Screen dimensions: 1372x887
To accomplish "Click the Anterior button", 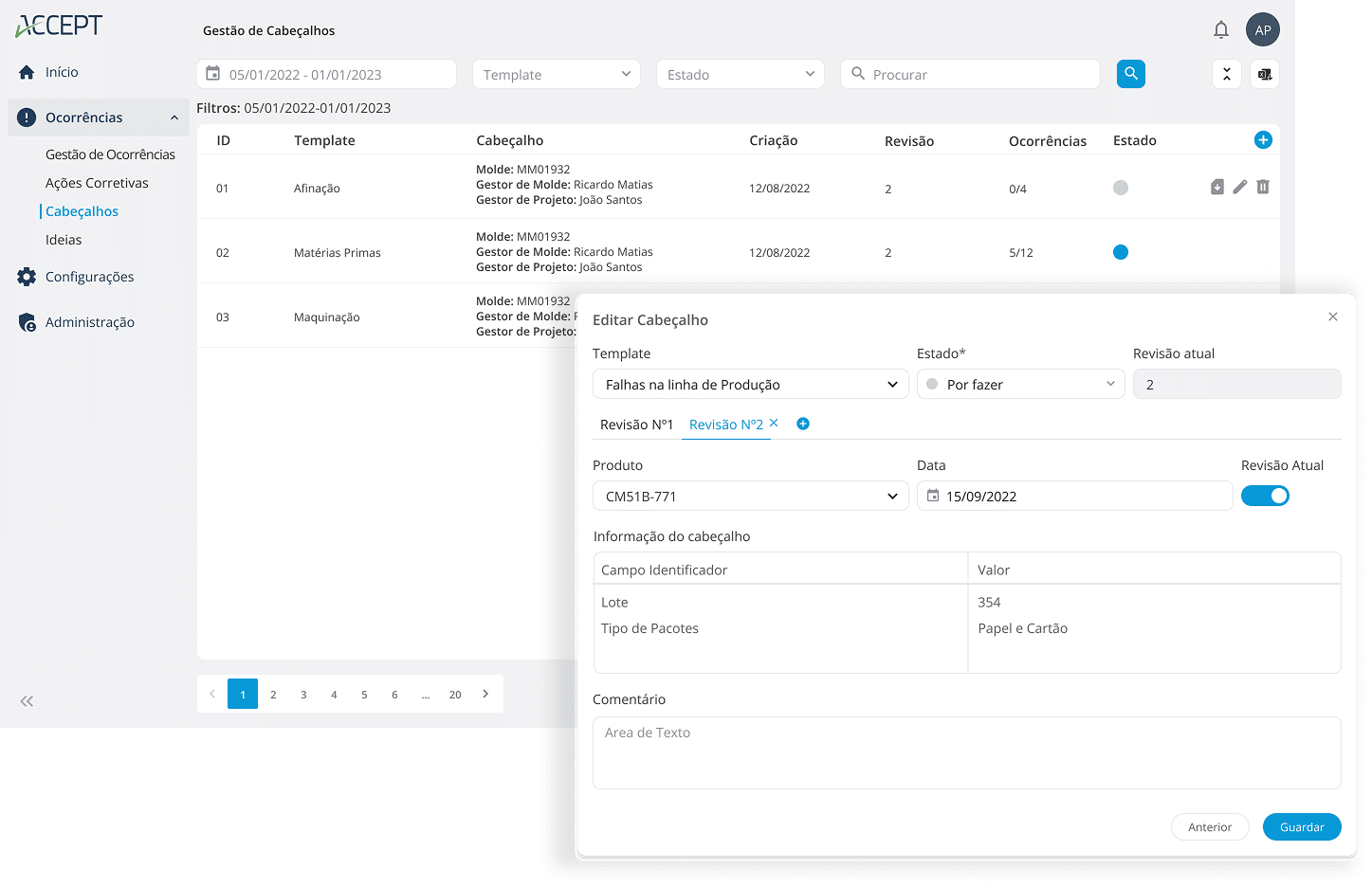I will click(x=1210, y=827).
